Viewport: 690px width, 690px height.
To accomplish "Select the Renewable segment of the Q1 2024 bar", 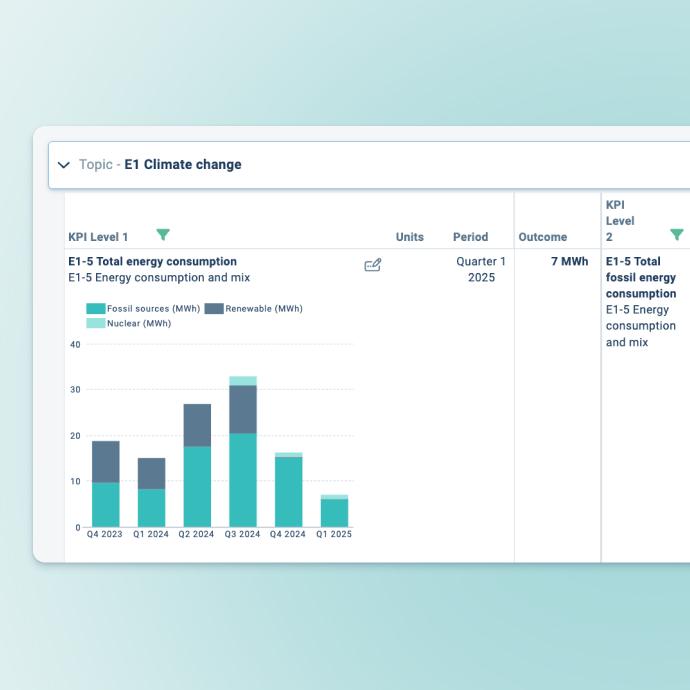I will (x=151, y=473).
